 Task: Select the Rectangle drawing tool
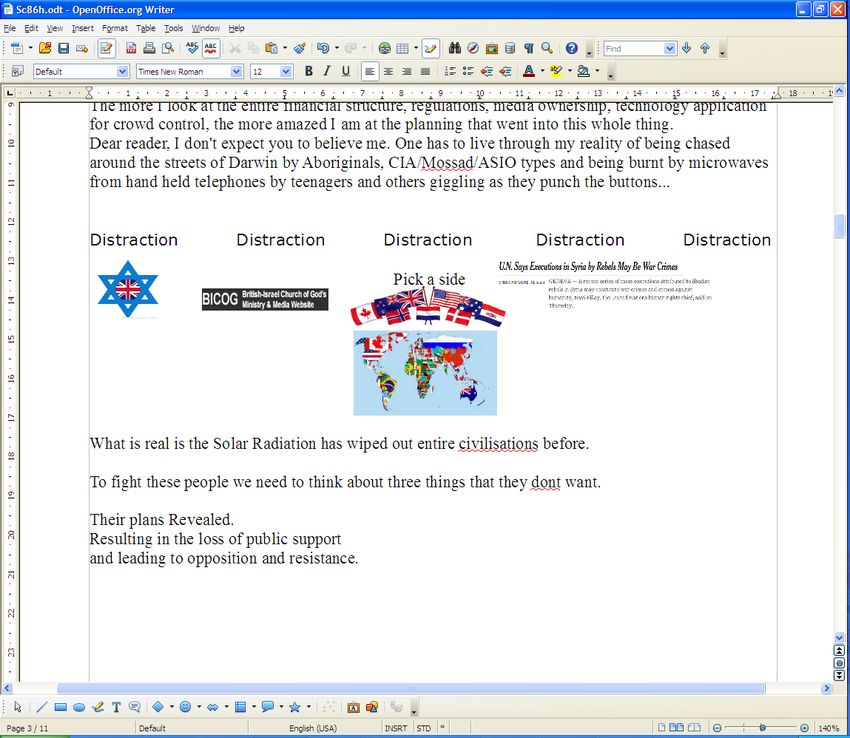61,707
